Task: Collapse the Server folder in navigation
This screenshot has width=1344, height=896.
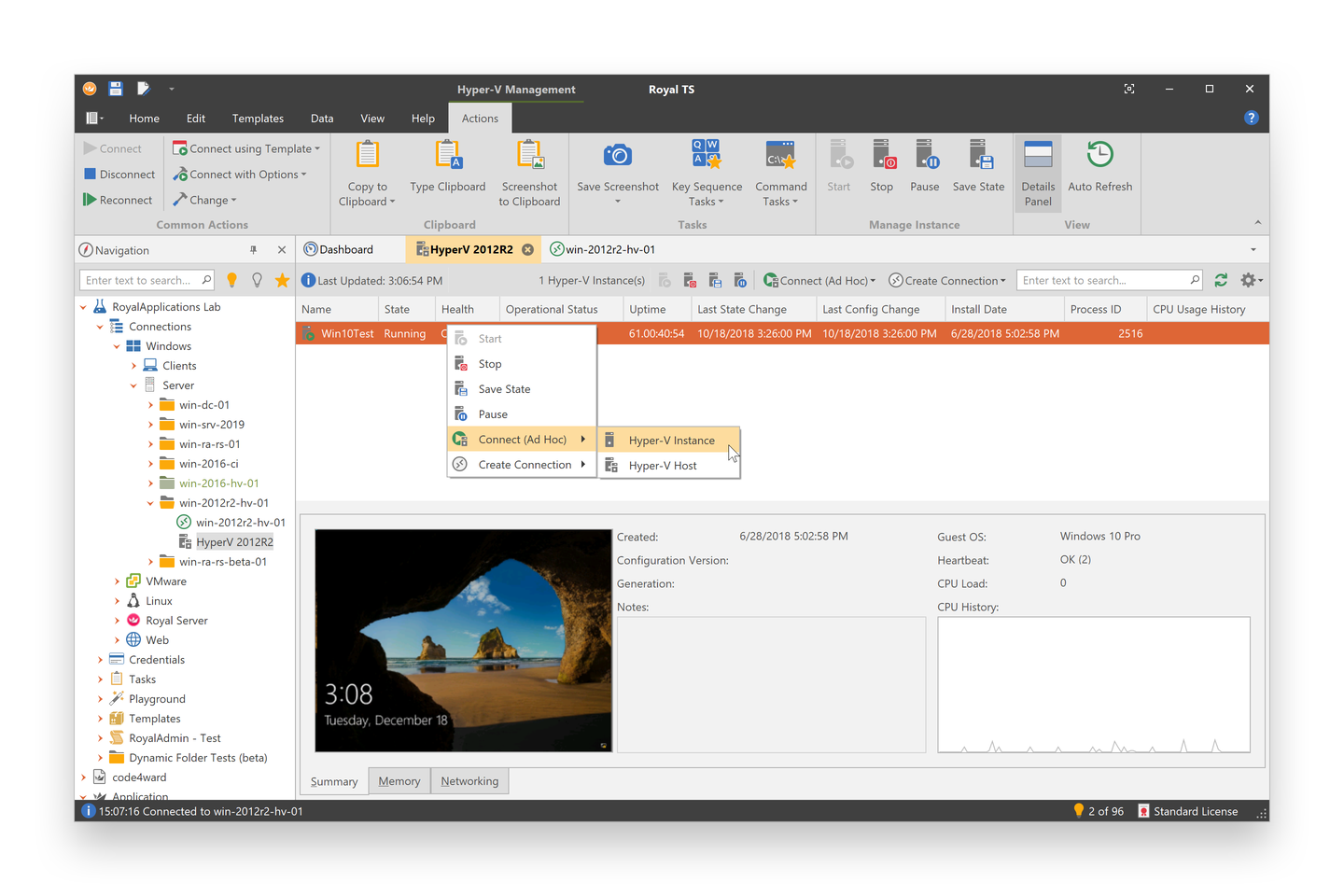Action: pos(133,385)
